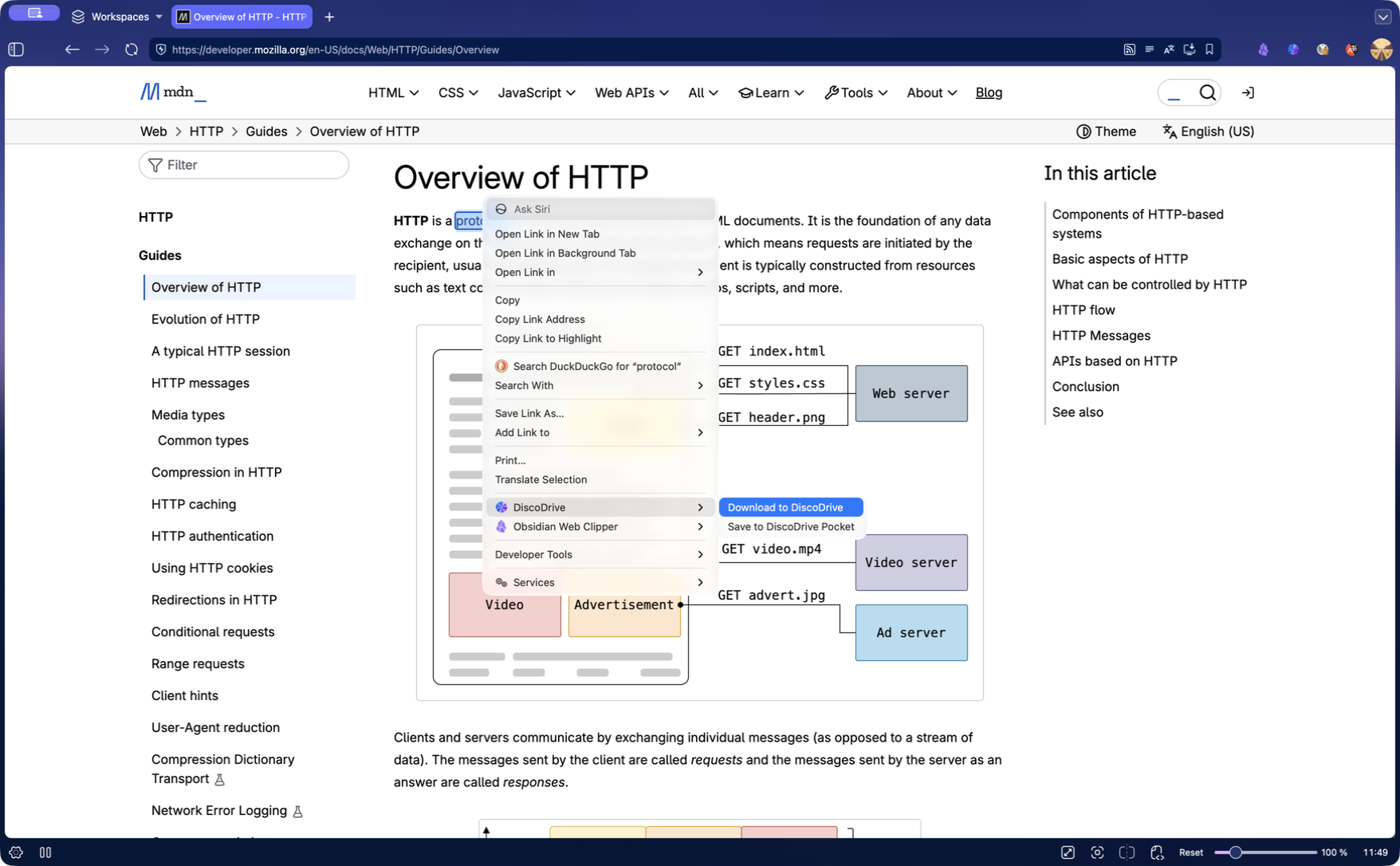Expand the HTML navigation menu
Image resolution: width=1400 pixels, height=866 pixels.
click(393, 93)
